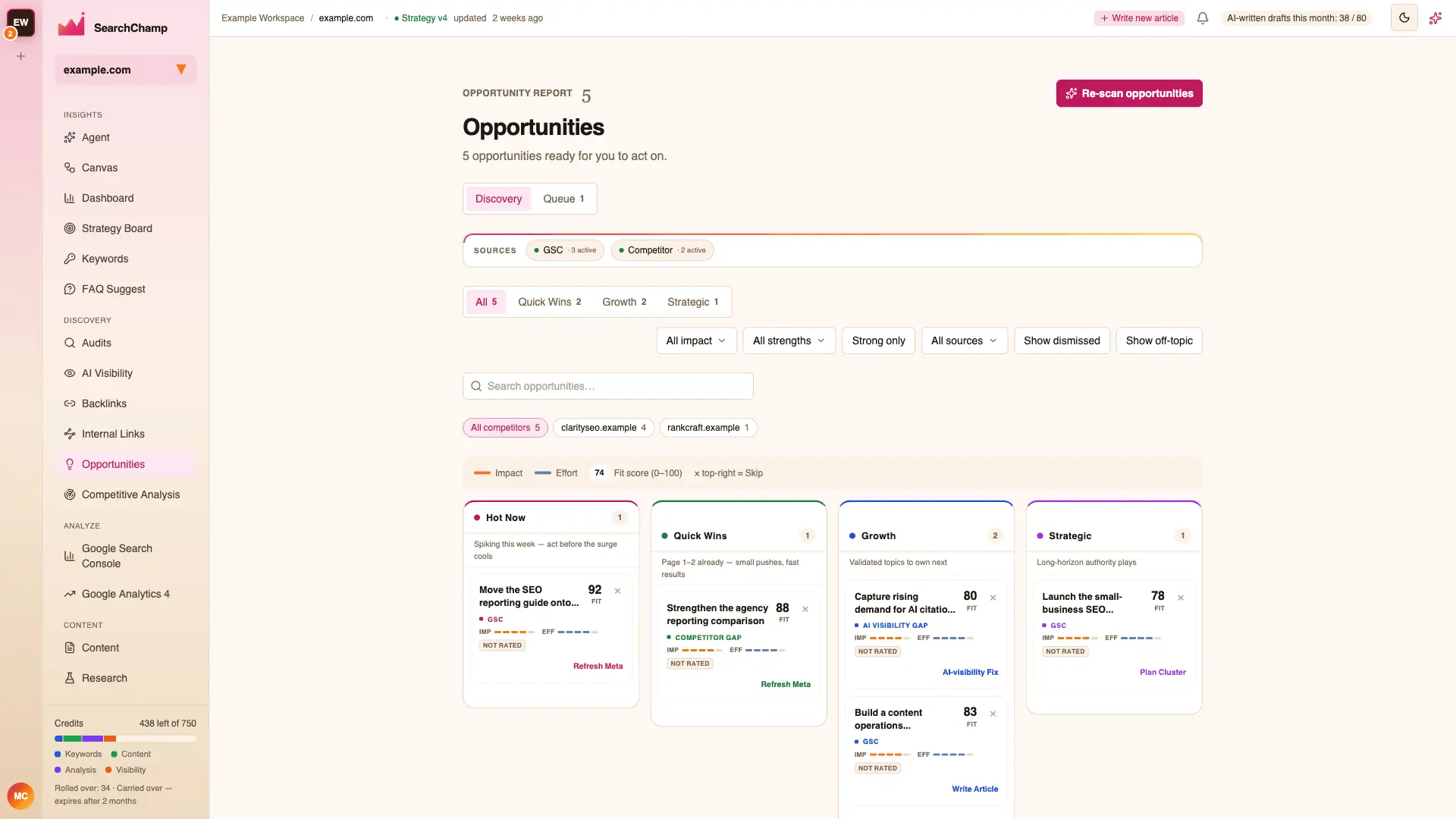
Task: Click Write new article button
Action: click(1139, 18)
